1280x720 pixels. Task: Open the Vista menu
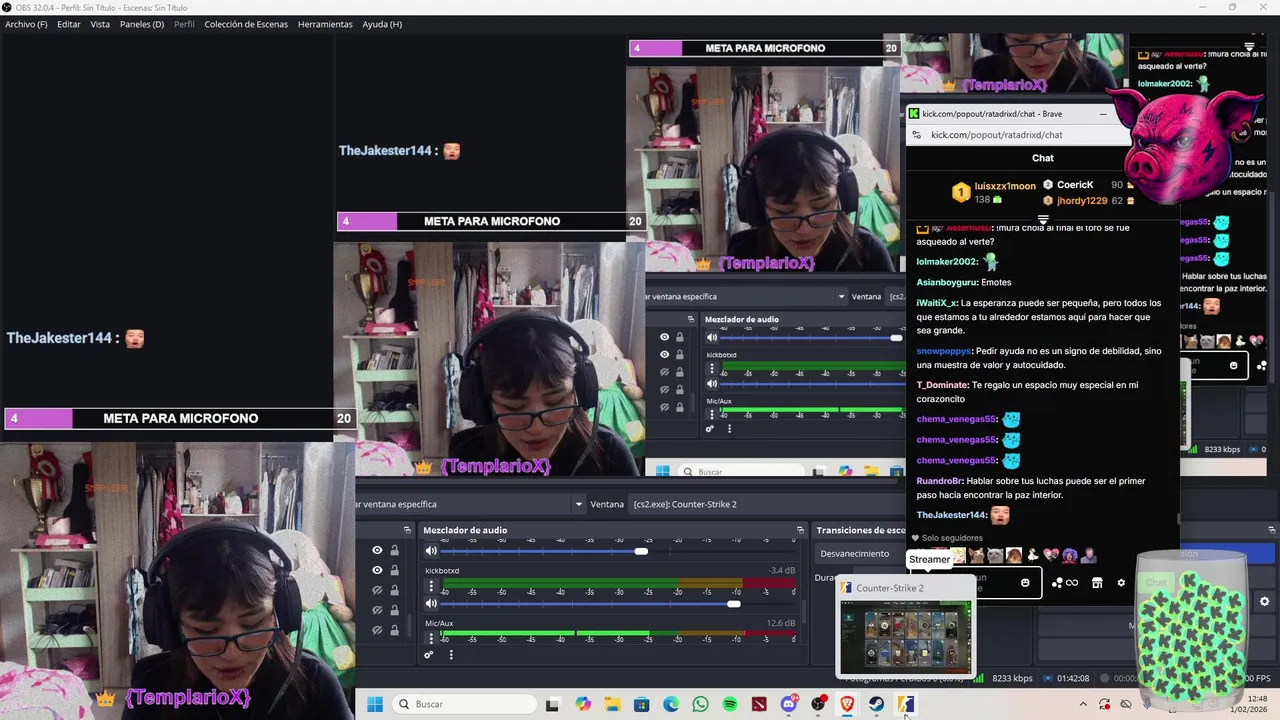[100, 24]
